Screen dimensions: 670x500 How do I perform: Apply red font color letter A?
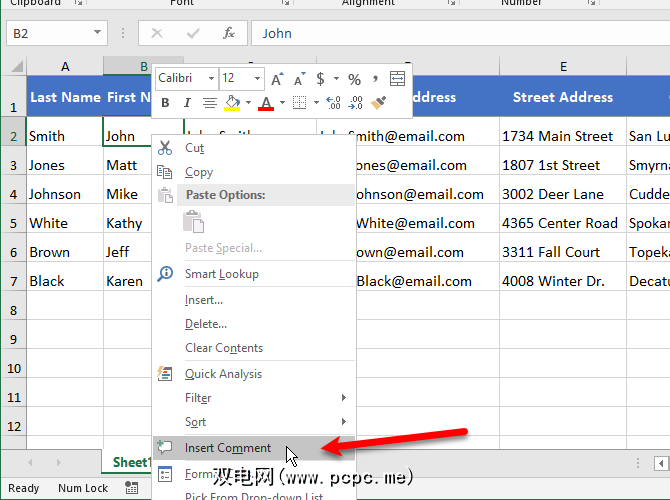(x=266, y=103)
